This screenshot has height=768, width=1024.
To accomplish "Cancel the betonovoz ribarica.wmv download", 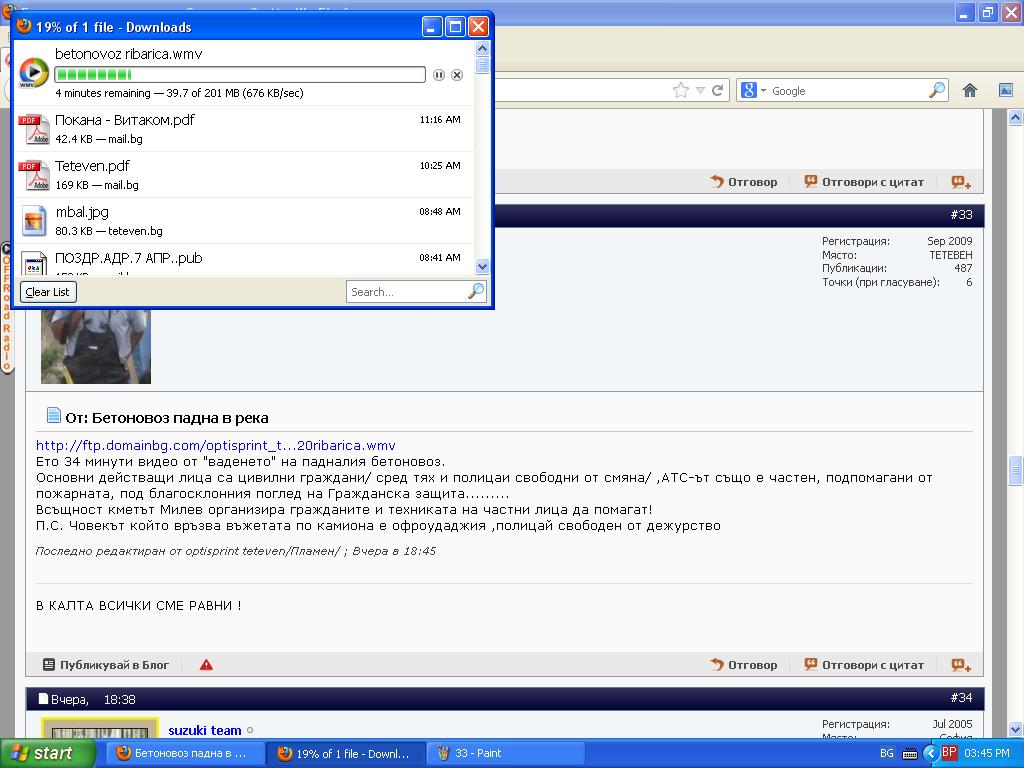I will [457, 75].
